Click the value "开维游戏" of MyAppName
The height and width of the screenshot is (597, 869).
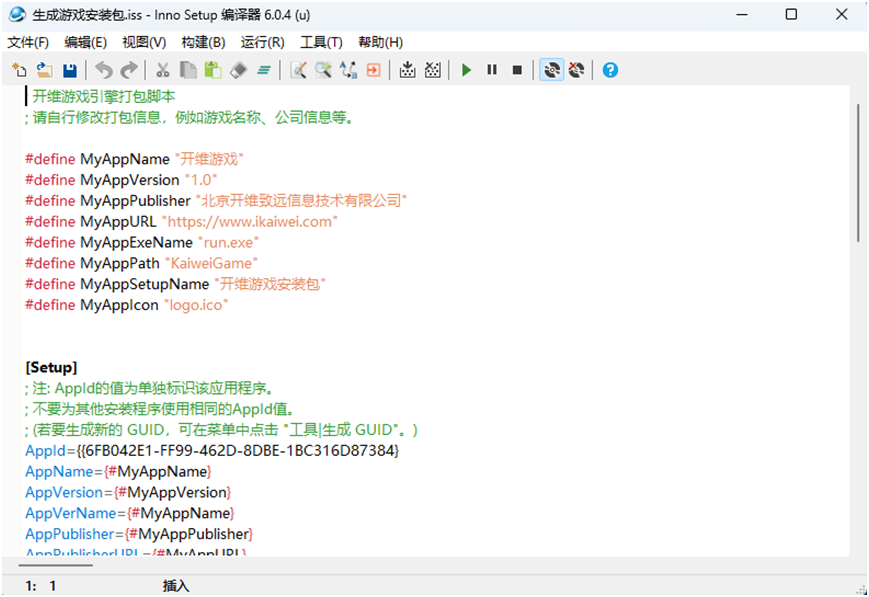click(209, 159)
